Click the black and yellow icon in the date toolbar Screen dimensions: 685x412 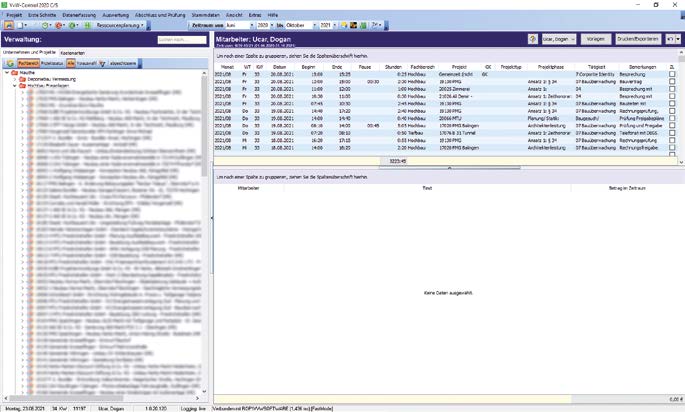[353, 25]
